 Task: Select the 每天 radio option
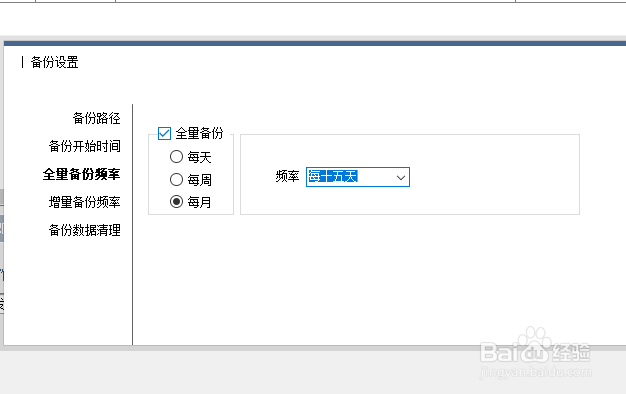176,156
